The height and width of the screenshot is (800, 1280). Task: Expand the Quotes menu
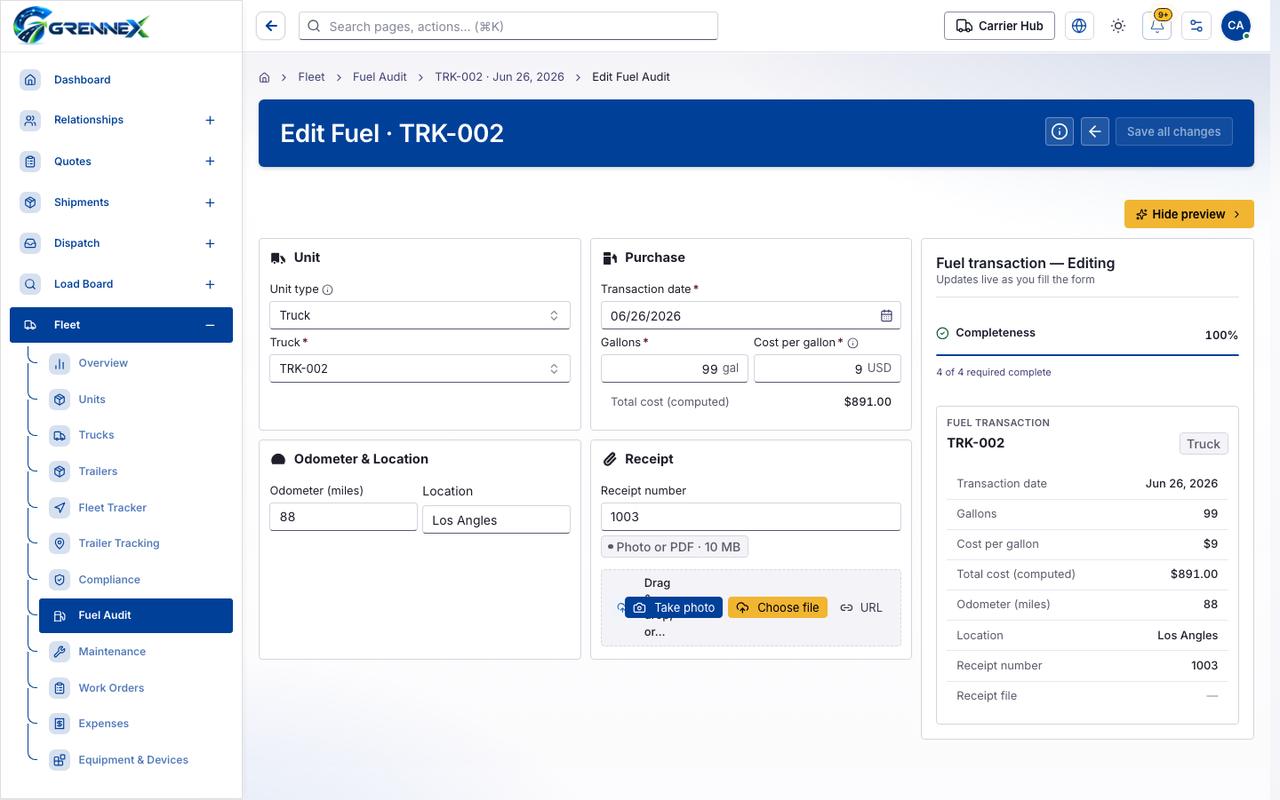click(210, 161)
